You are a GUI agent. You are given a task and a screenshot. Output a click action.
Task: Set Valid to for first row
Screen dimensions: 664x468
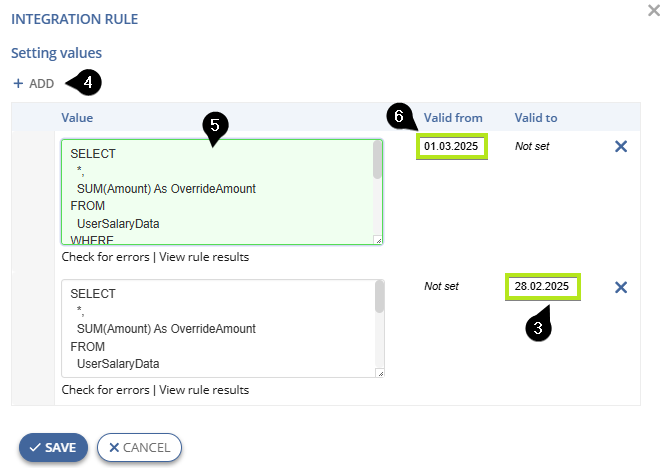(532, 147)
